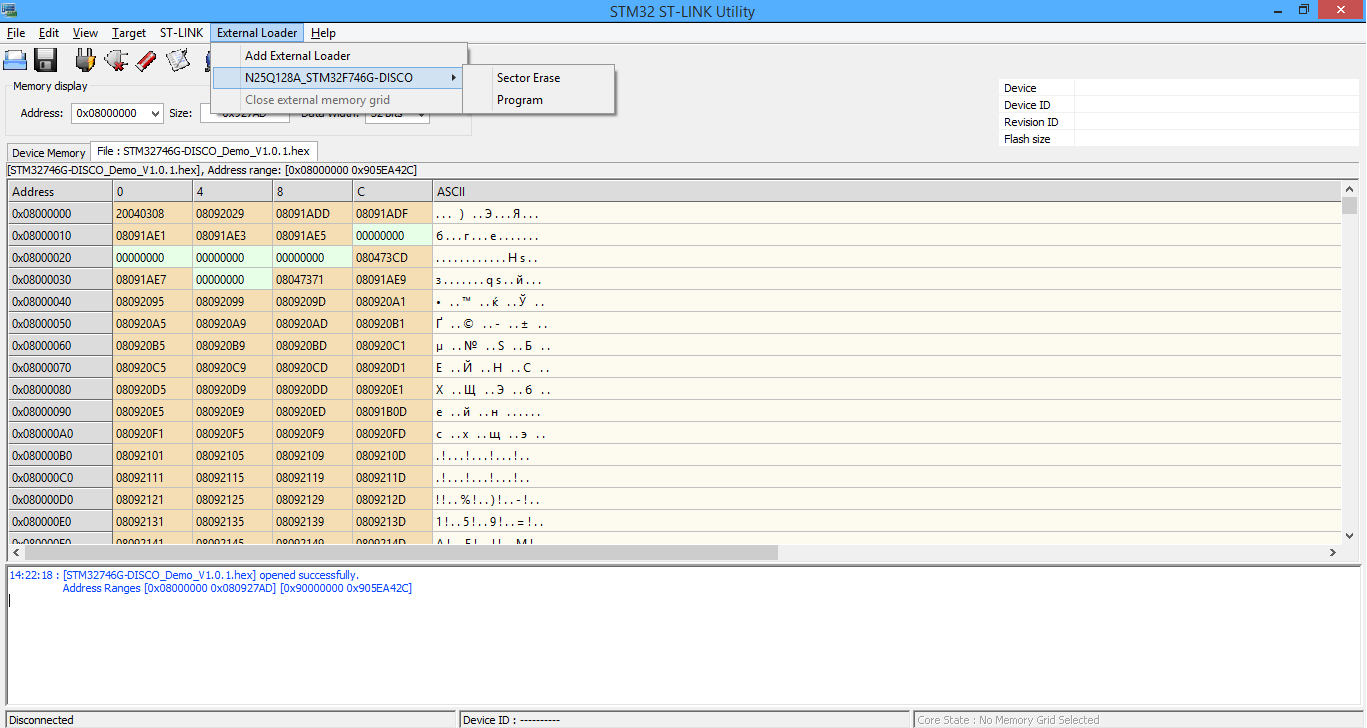This screenshot has width=1367, height=728.
Task: Open the Edit menu
Action: (49, 33)
